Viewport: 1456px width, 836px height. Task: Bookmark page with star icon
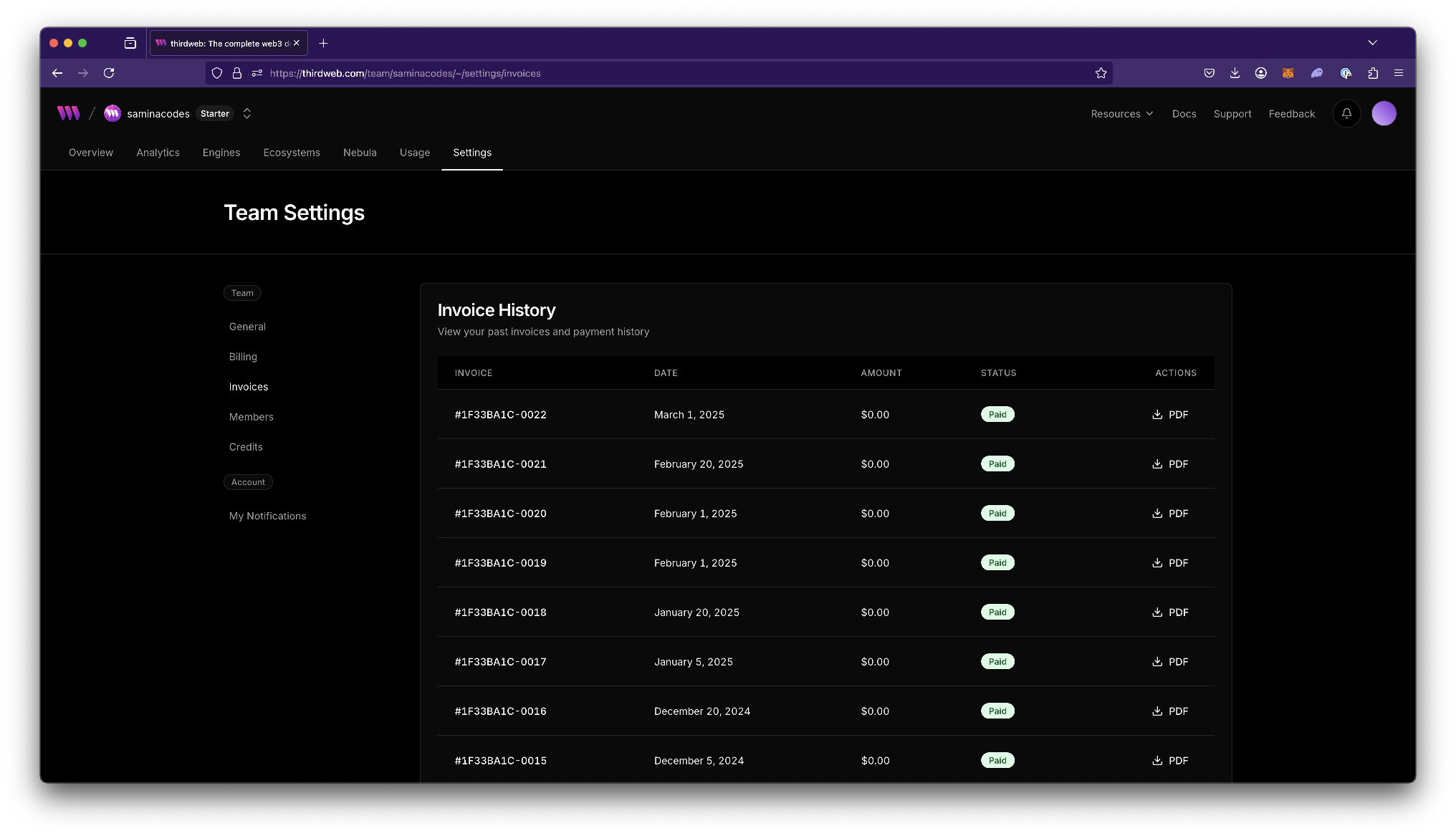[x=1101, y=73]
